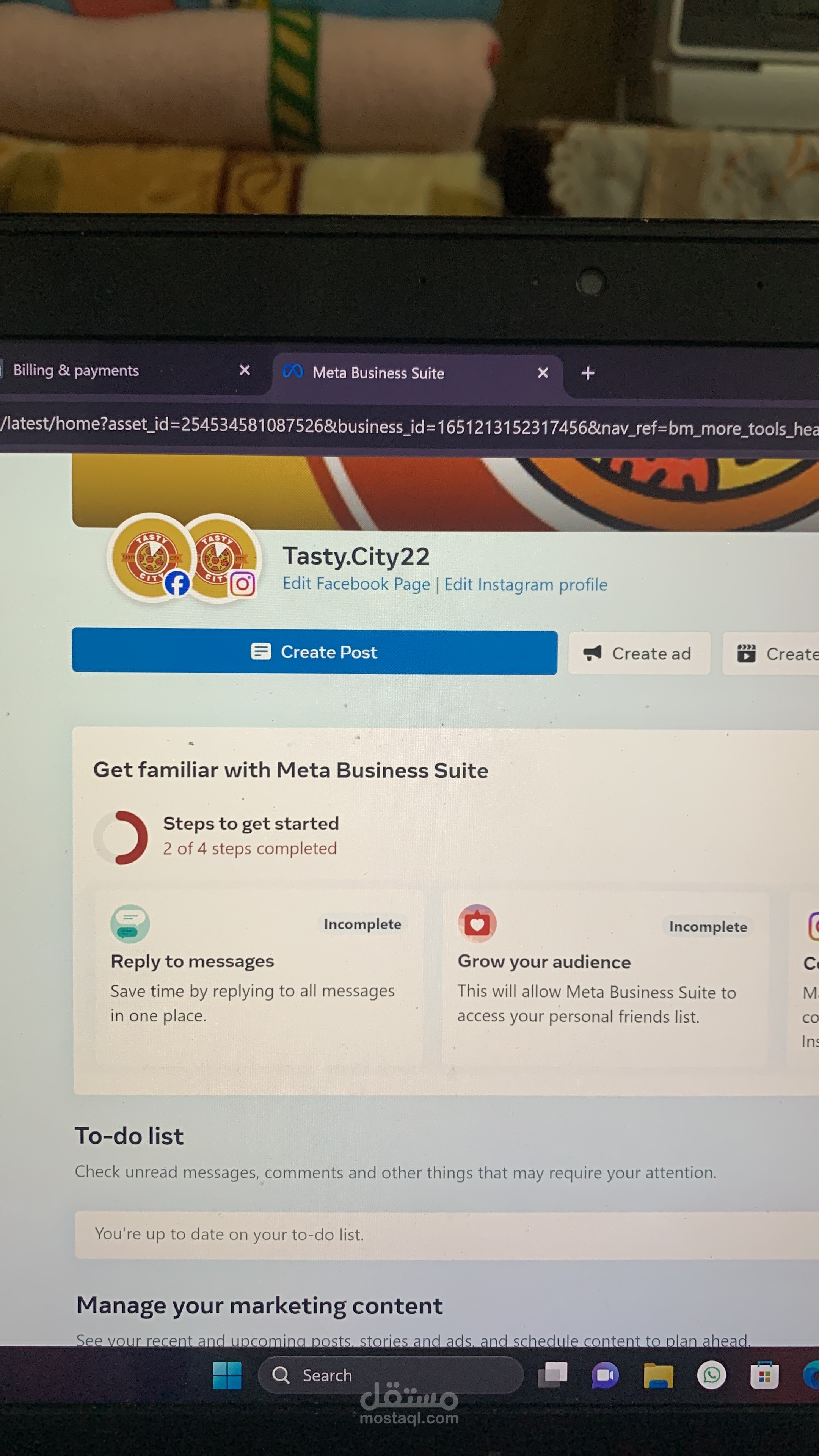Click Incomplete badge on Reply to messages card
The width and height of the screenshot is (819, 1456).
pyautogui.click(x=362, y=924)
